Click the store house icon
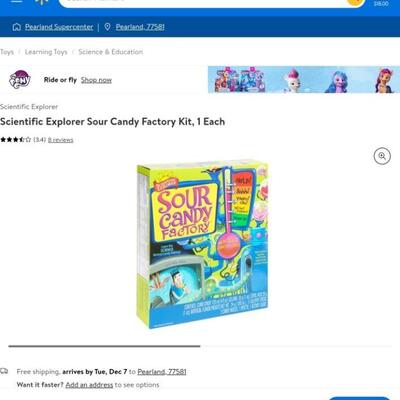The width and height of the screenshot is (400, 400). tap(17, 27)
